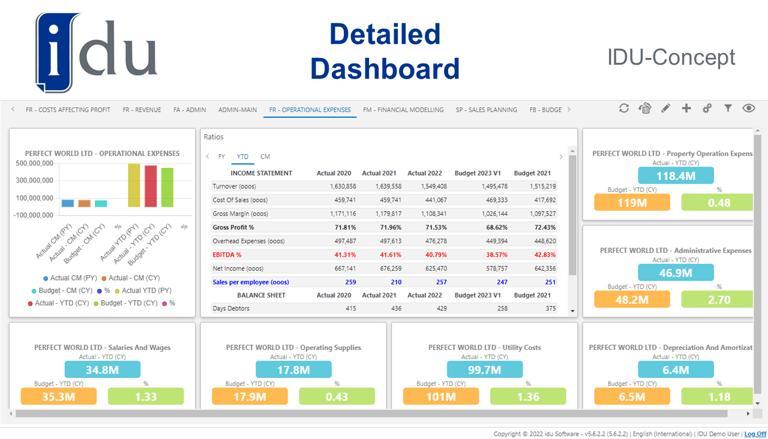768x439 pixels.
Task: Toggle Actual - YTD (CY) legend series
Action: click(x=58, y=303)
